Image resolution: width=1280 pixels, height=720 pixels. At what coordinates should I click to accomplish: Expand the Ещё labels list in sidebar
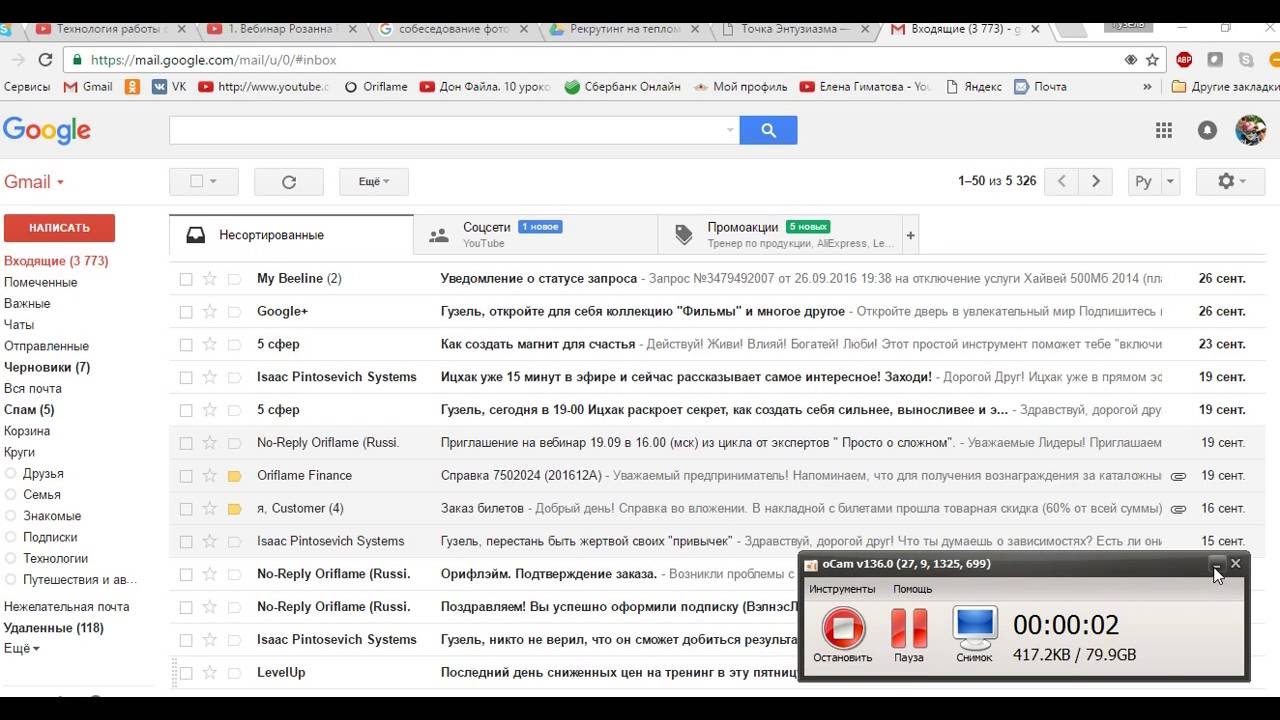(22, 649)
